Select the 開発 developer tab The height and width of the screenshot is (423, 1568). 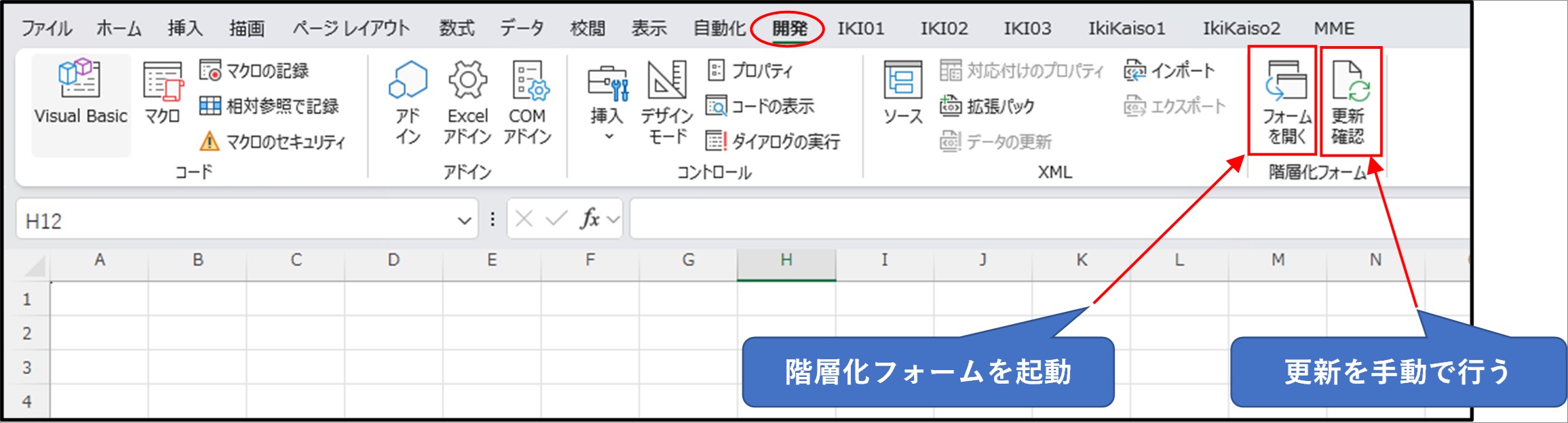pyautogui.click(x=790, y=28)
